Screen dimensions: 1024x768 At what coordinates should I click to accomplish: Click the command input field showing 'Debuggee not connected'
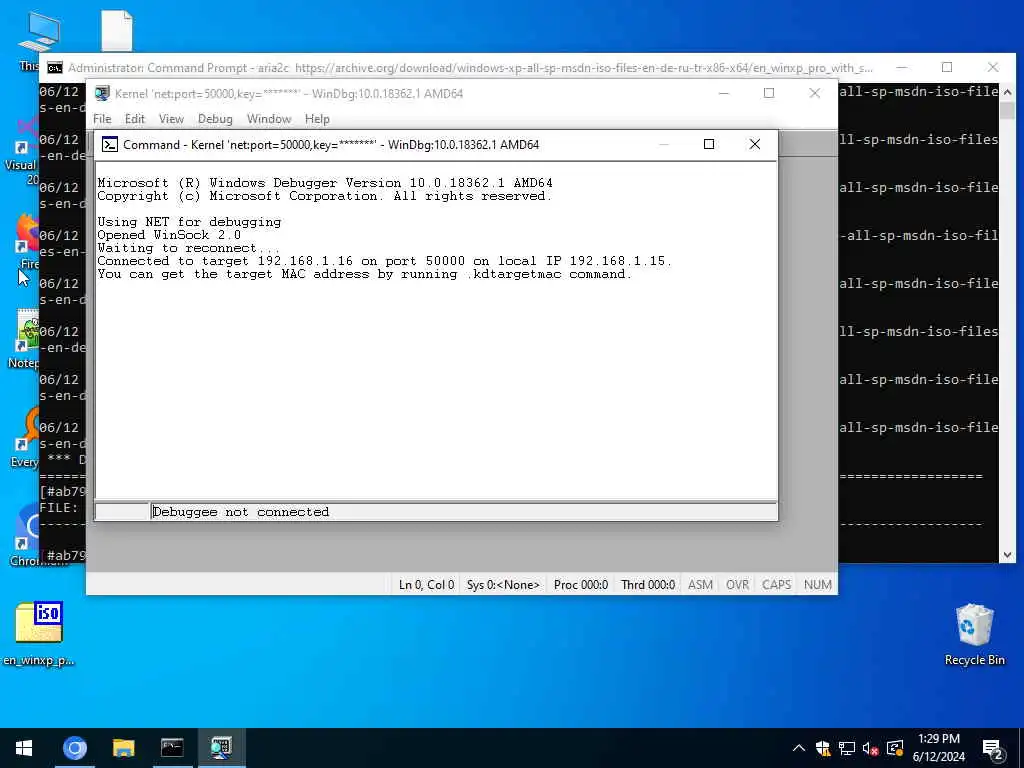point(464,512)
